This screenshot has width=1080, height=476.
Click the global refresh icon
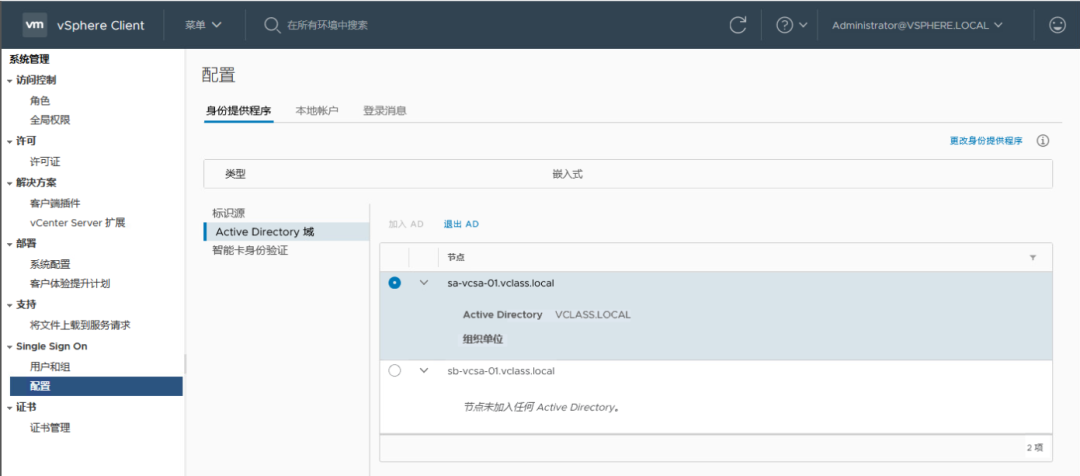coord(739,25)
